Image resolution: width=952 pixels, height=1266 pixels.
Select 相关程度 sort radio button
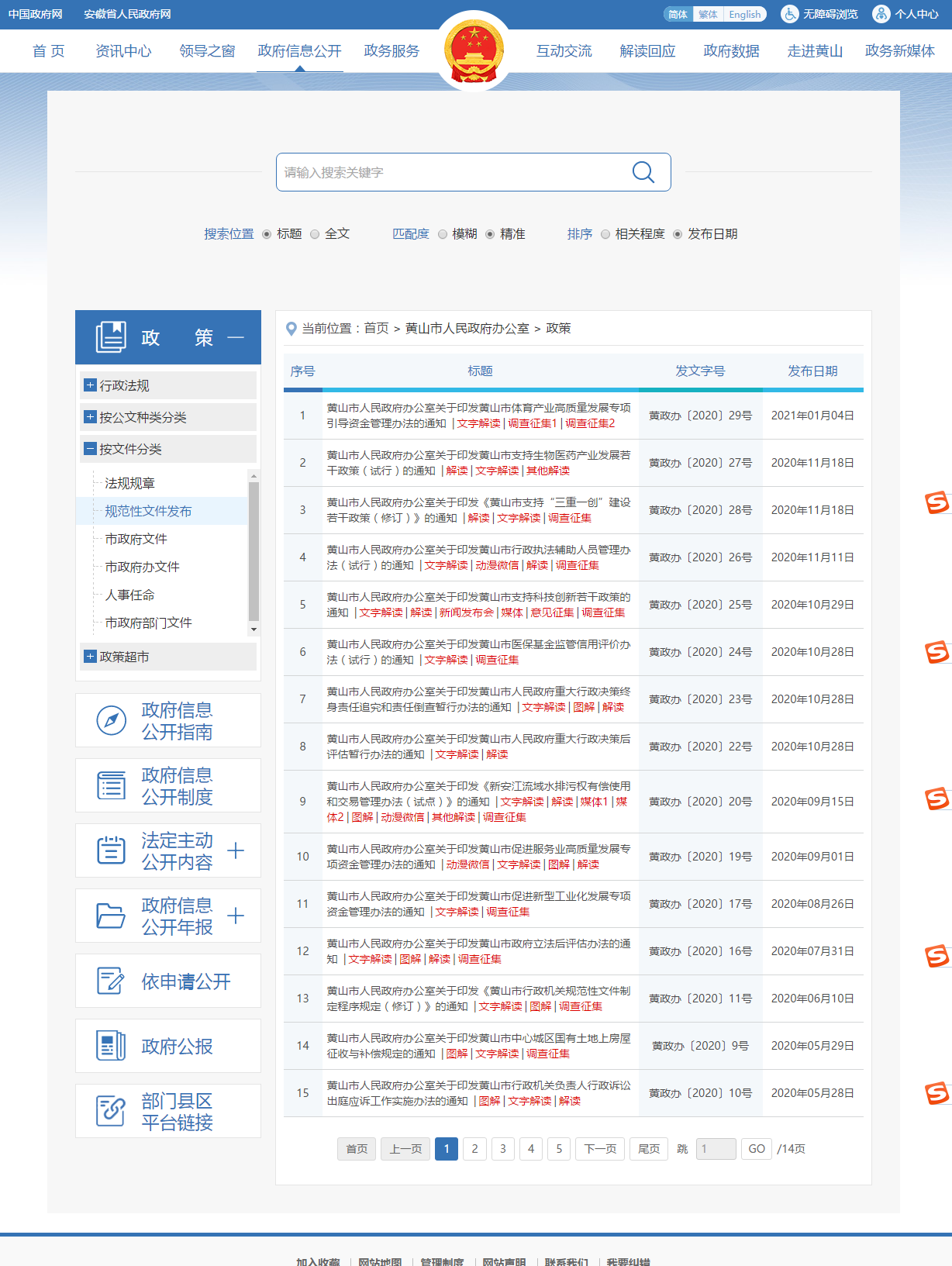[x=605, y=234]
